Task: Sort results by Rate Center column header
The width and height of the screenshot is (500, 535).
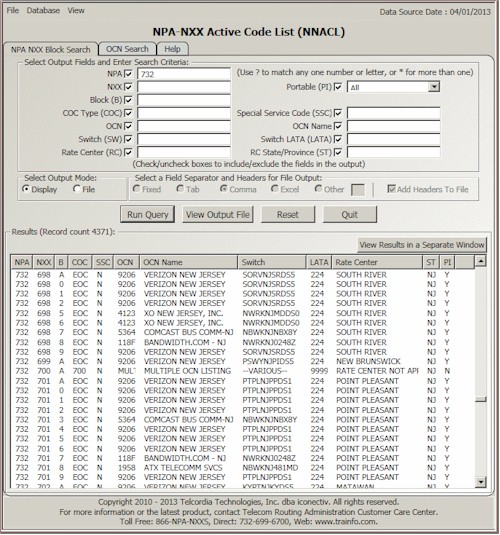Action: click(377, 262)
